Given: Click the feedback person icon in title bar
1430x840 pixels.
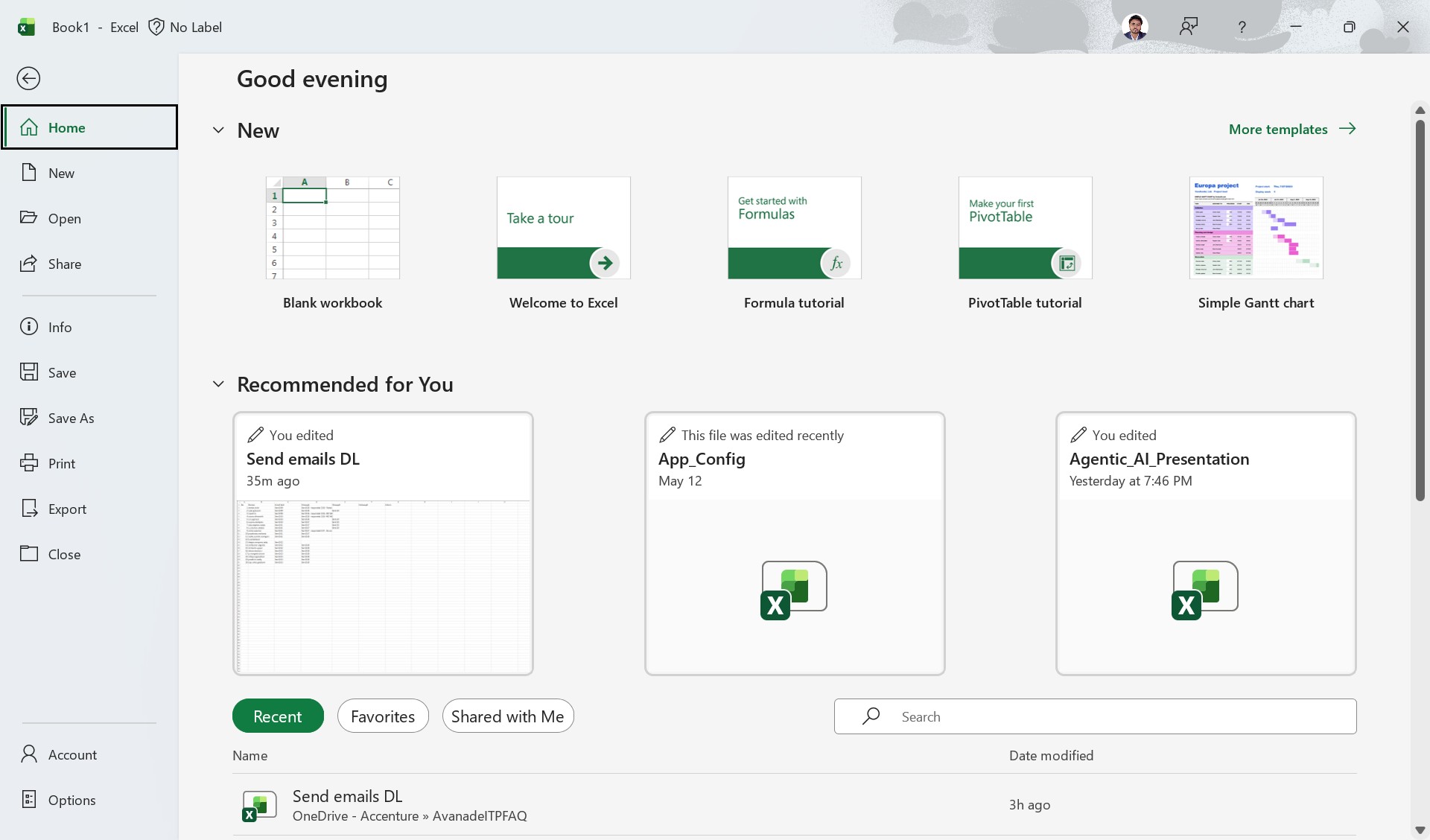Looking at the screenshot, I should pyautogui.click(x=1189, y=27).
